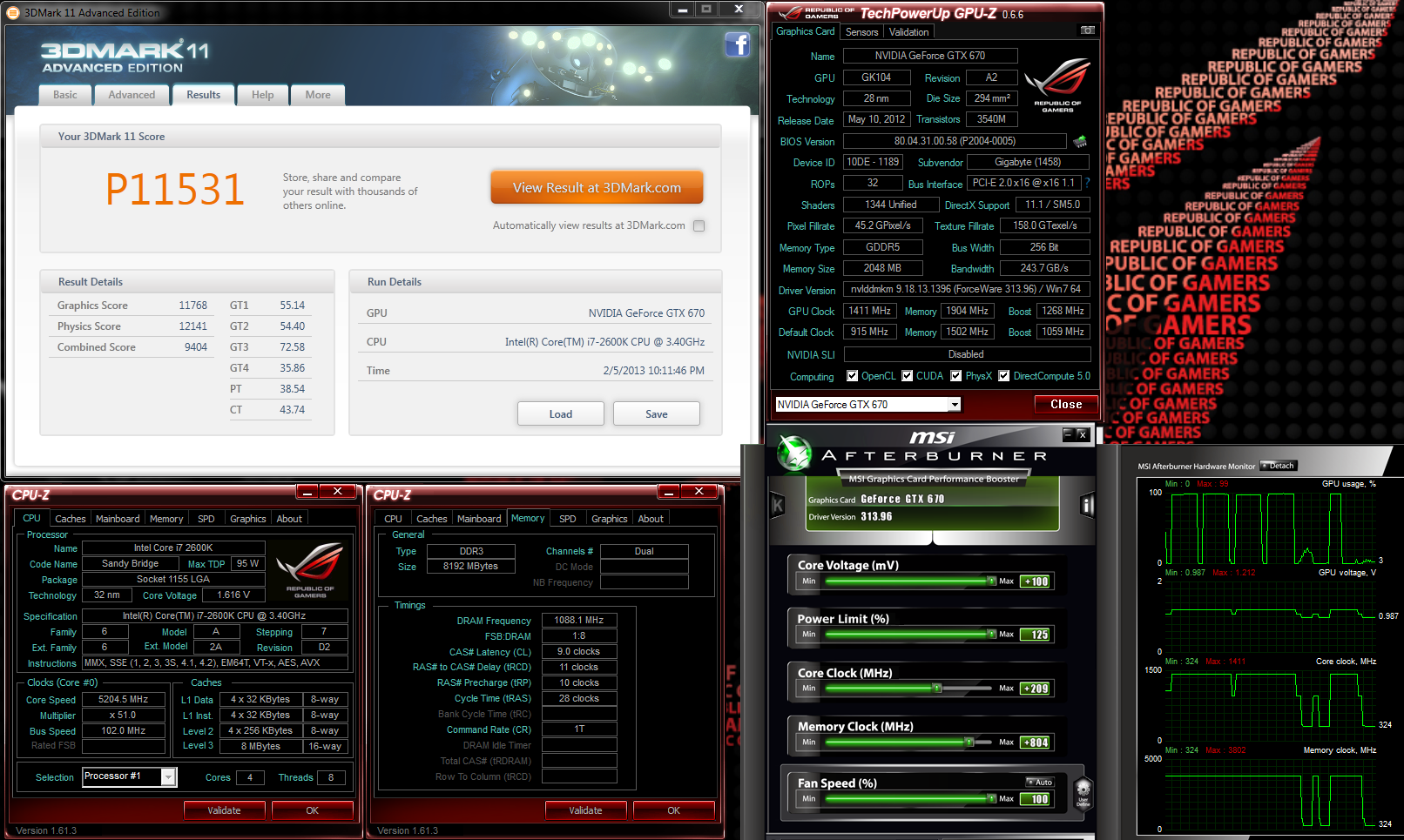Toggle the PhysX checkbox in GPU-Z
This screenshot has height=840, width=1404.
pyautogui.click(x=956, y=376)
